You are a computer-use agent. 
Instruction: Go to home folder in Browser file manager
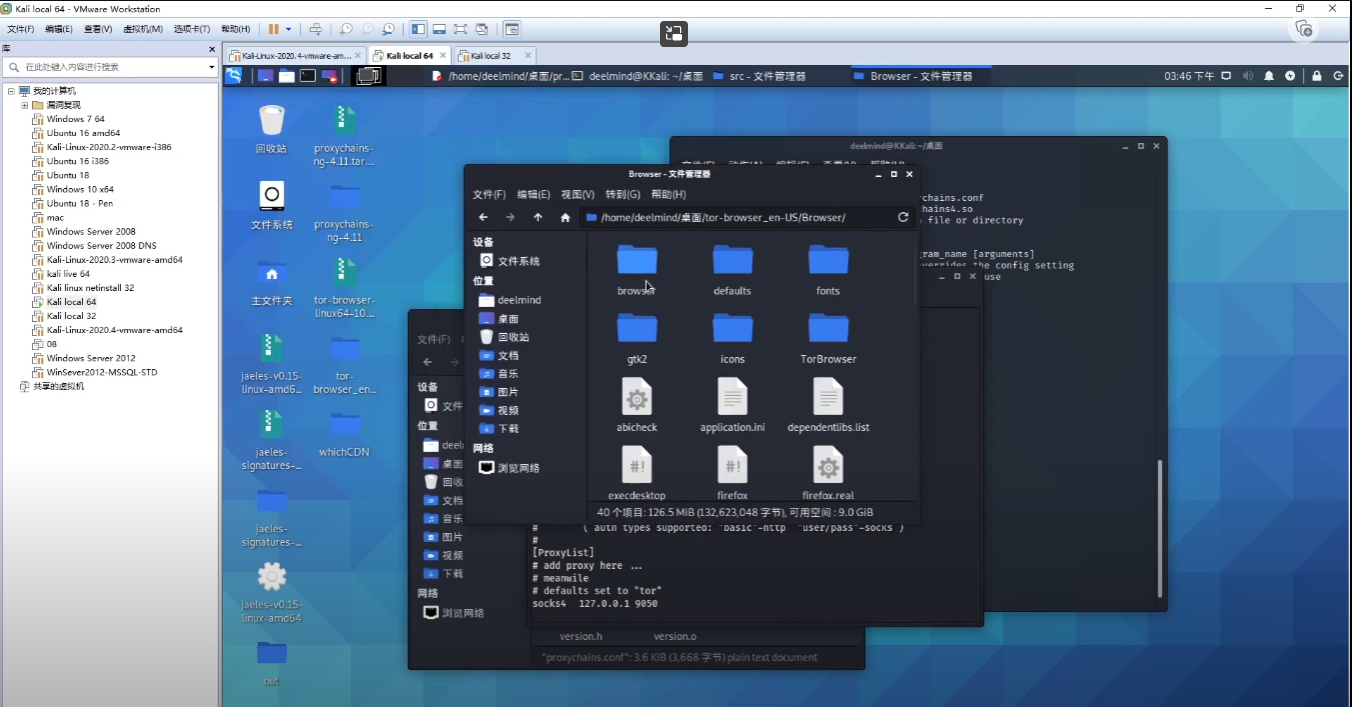[x=565, y=217]
